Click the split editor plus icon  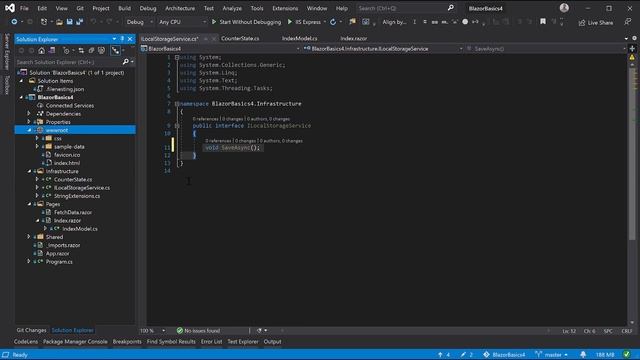tap(632, 49)
